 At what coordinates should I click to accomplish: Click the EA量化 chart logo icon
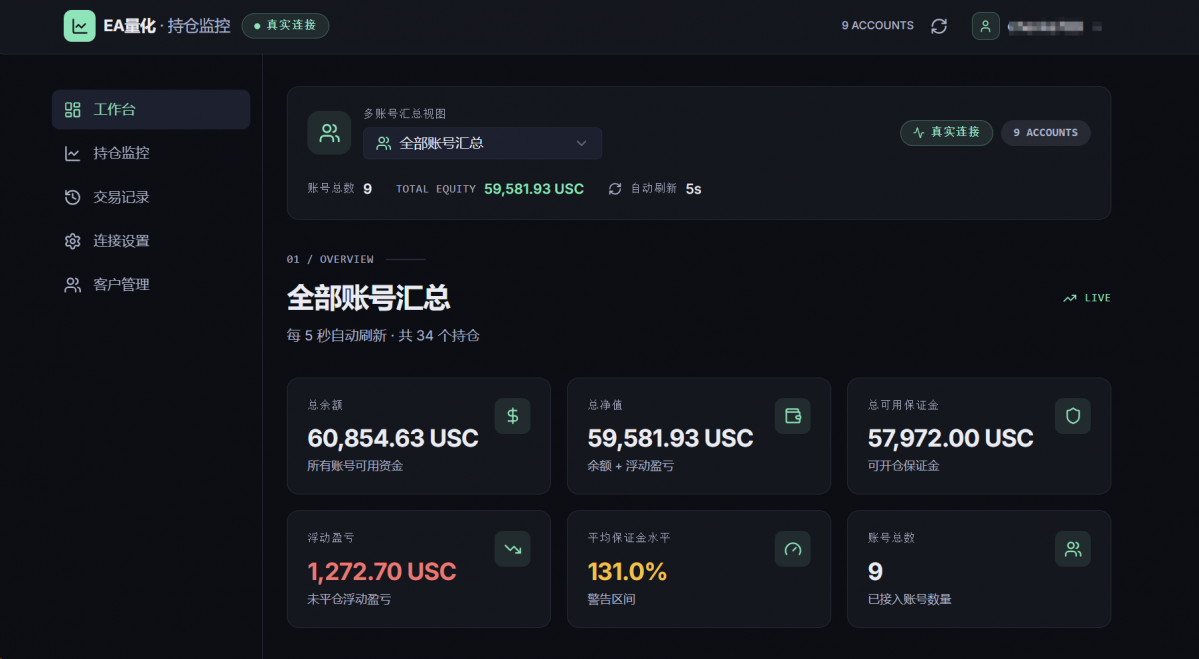click(x=80, y=26)
